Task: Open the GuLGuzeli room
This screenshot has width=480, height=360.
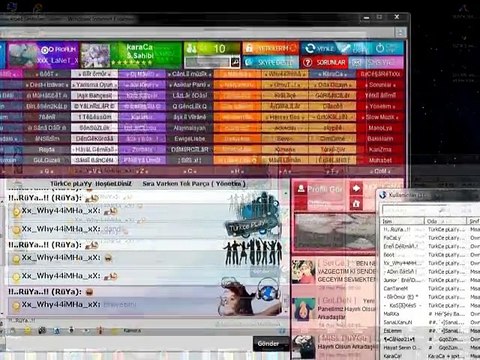Action: point(47,160)
